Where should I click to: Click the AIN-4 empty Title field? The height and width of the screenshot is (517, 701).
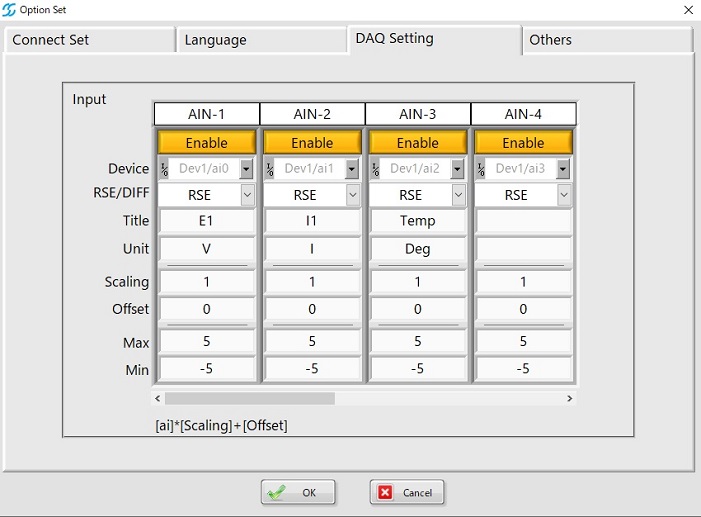click(523, 221)
